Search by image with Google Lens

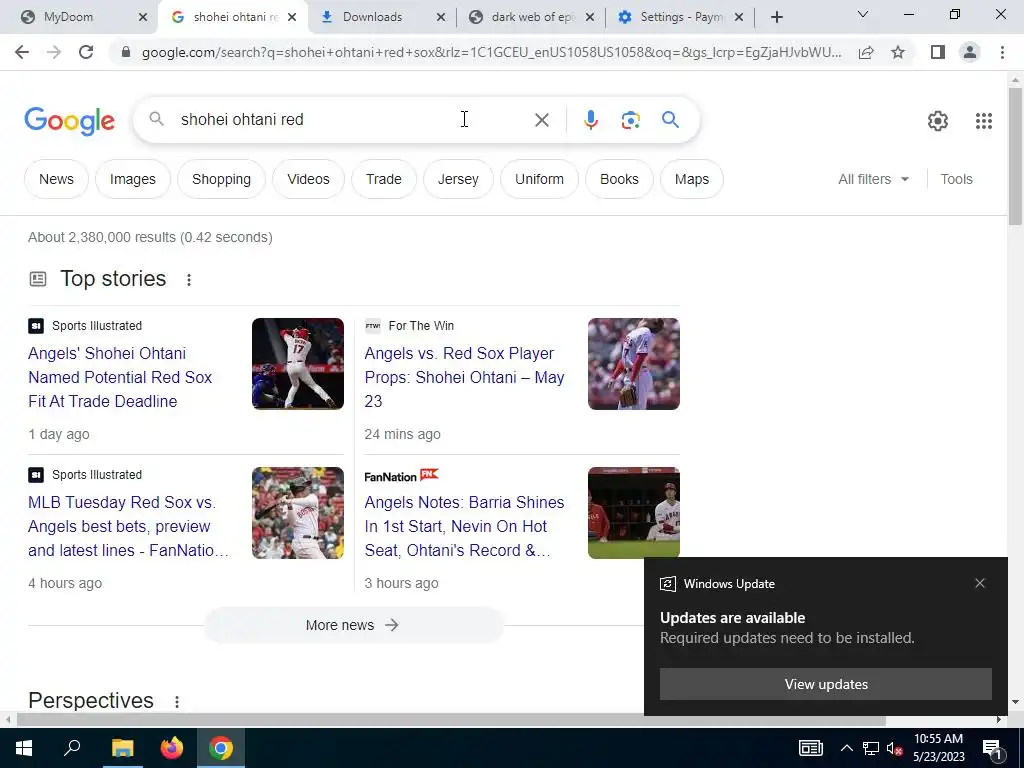(x=630, y=120)
